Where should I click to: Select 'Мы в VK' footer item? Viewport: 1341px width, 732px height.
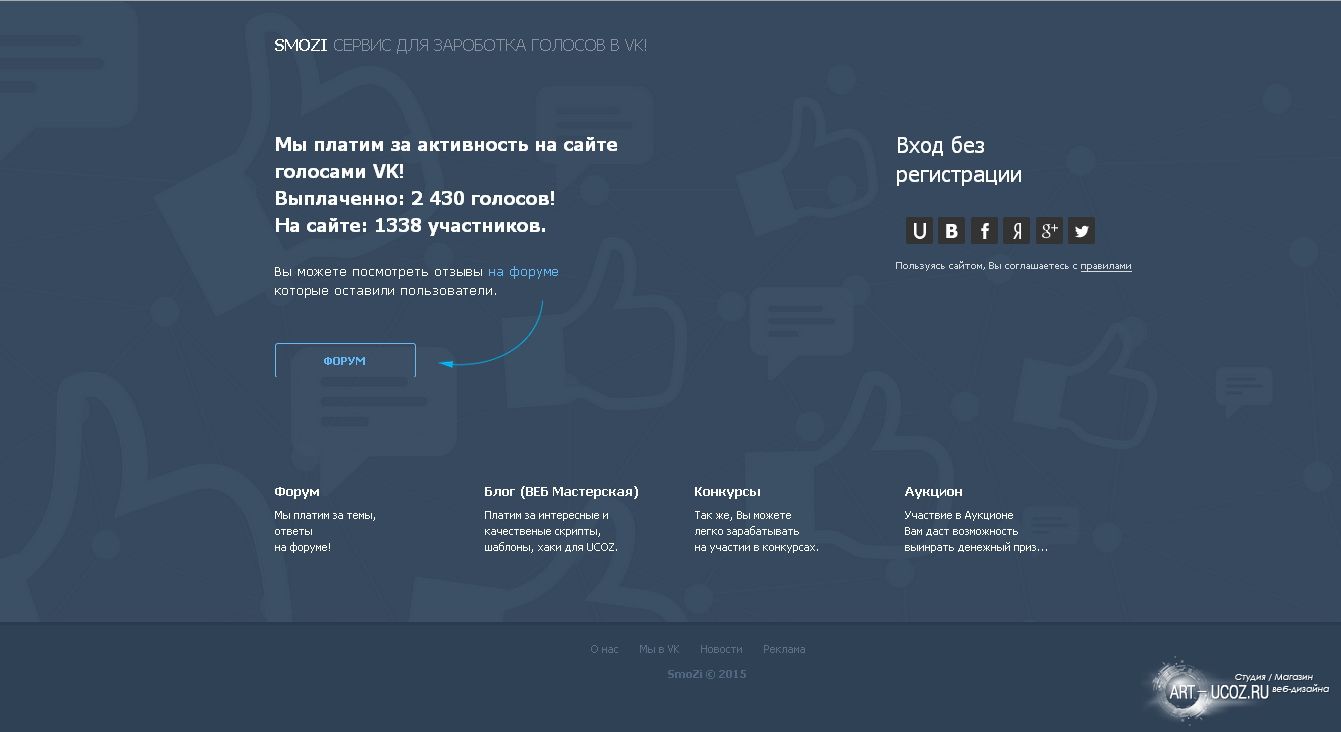click(x=659, y=649)
